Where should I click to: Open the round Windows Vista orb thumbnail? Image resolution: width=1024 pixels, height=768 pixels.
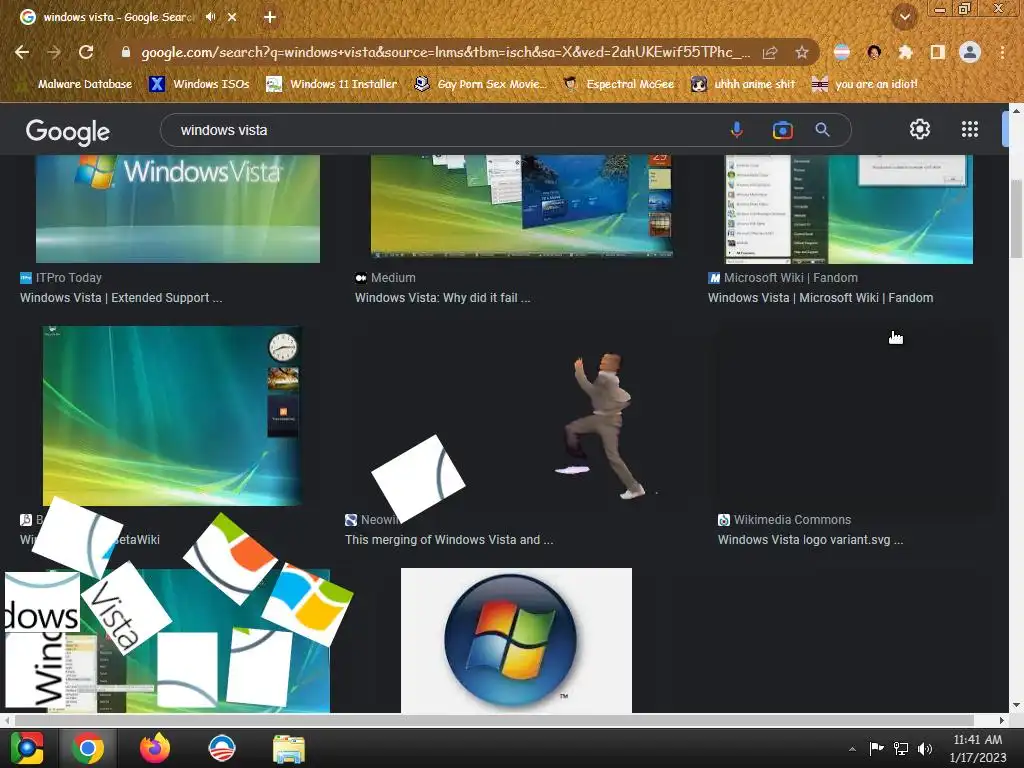click(516, 640)
